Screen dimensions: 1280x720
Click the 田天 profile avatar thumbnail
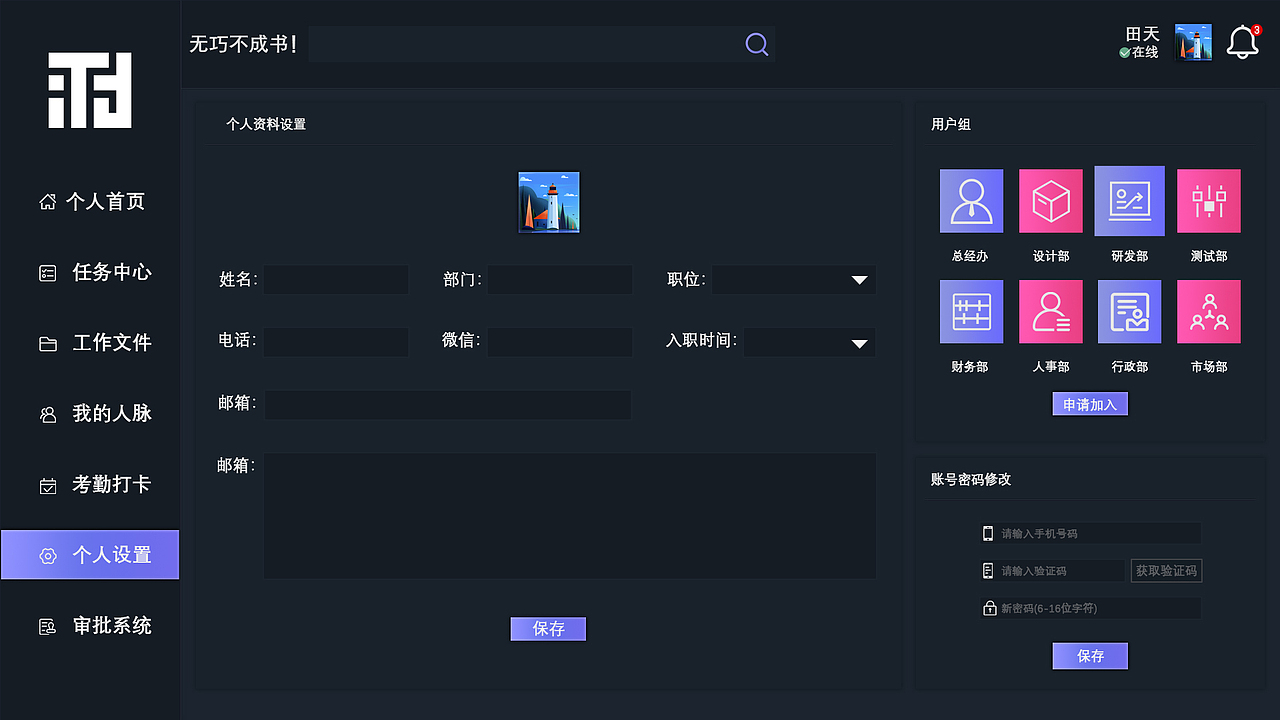[1193, 43]
